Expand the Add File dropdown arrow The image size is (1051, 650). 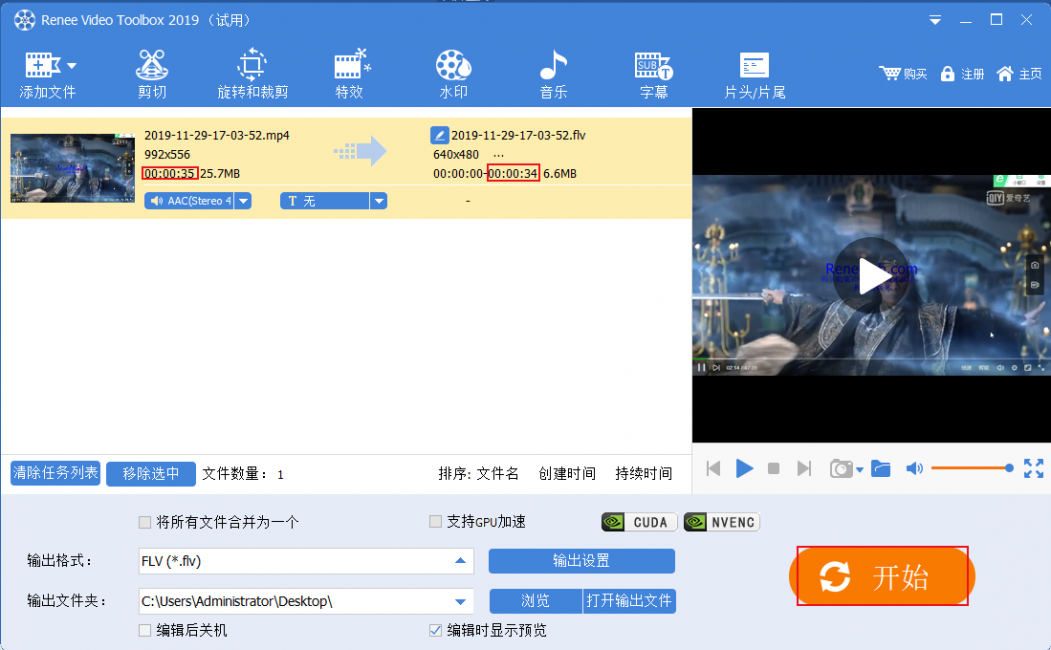pyautogui.click(x=72, y=66)
